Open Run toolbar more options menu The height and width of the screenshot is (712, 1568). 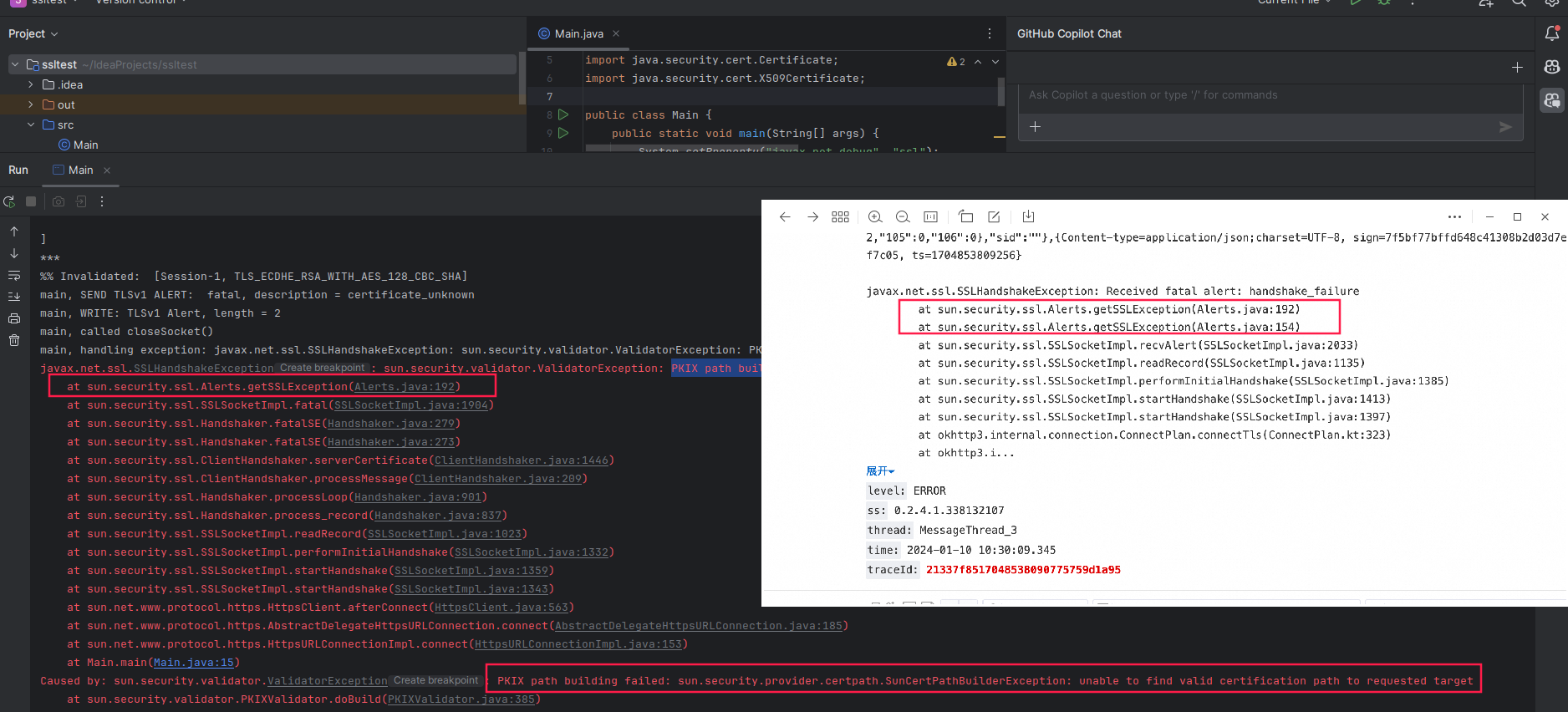(102, 201)
